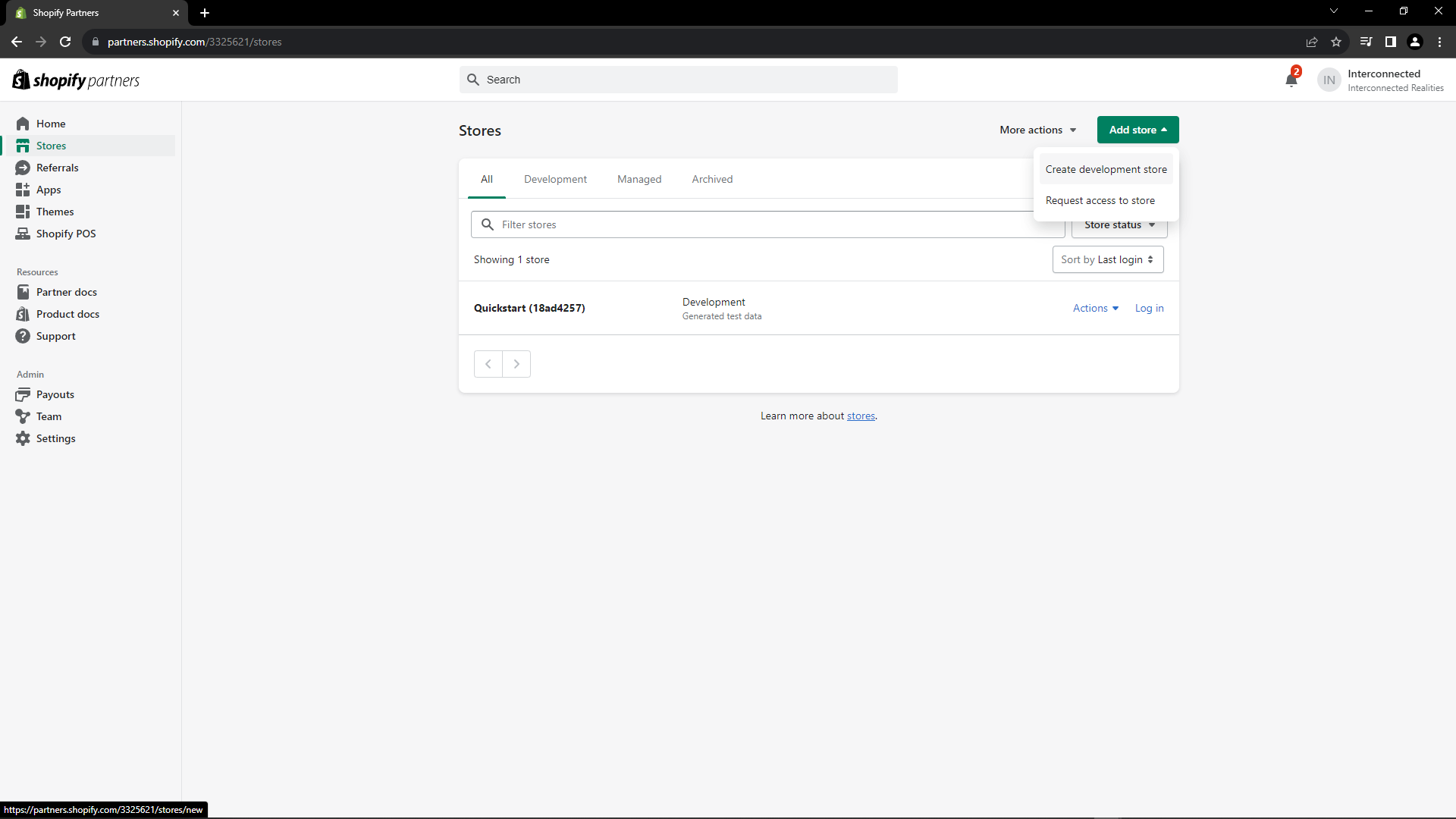The height and width of the screenshot is (819, 1456).
Task: Open Payouts under Admin
Action: 55,394
